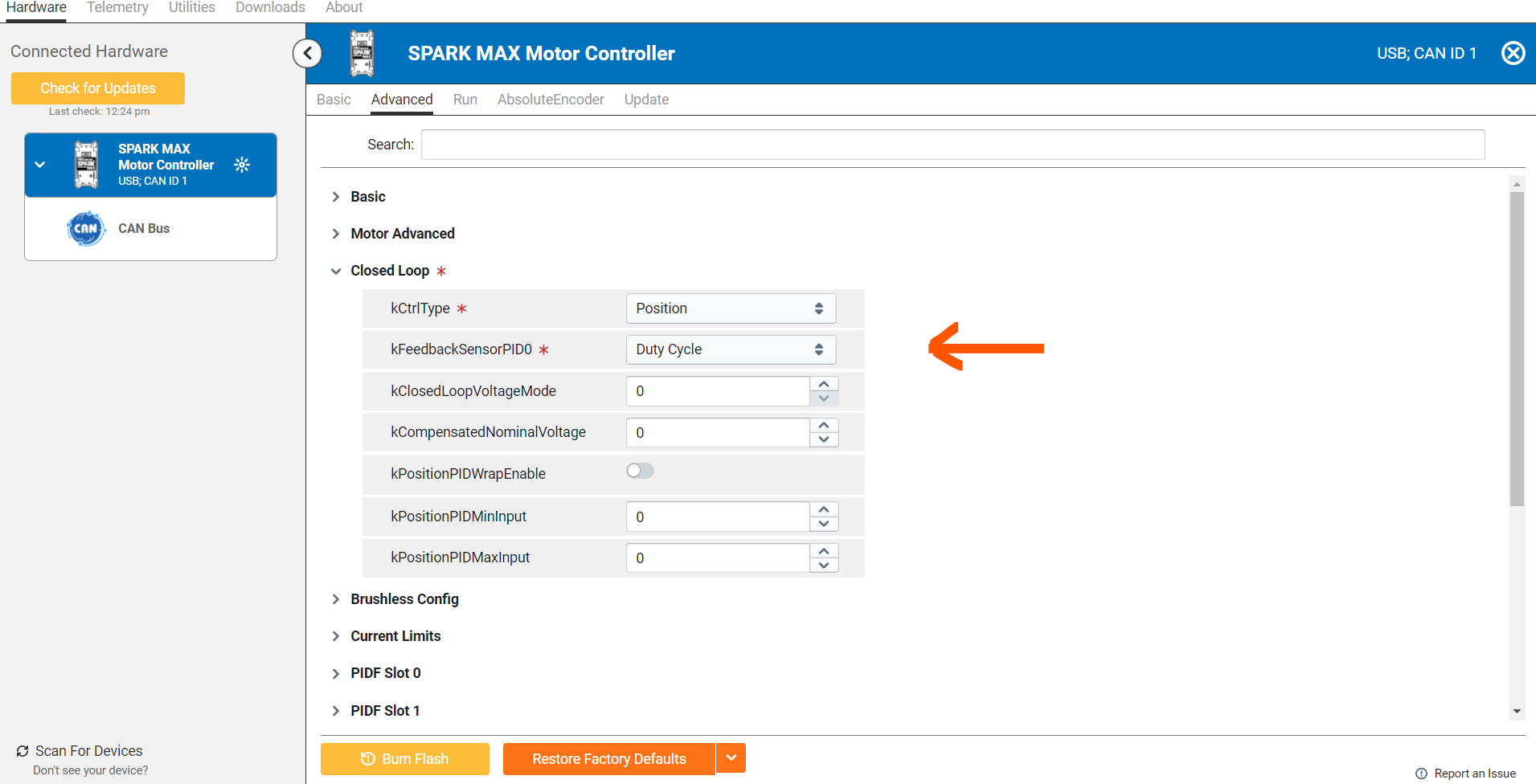Collapse the SPARK MAX device chevron in sidebar
1536x784 pixels.
(39, 165)
